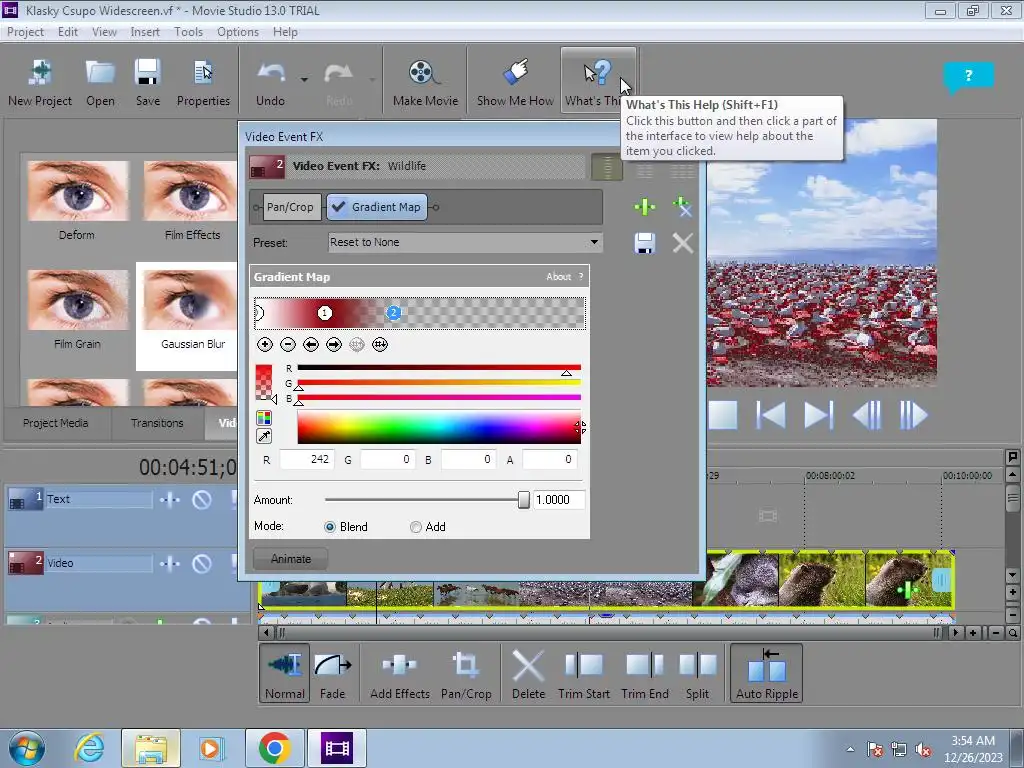Select the Blend mode radio button
This screenshot has height=768, width=1024.
(x=330, y=527)
